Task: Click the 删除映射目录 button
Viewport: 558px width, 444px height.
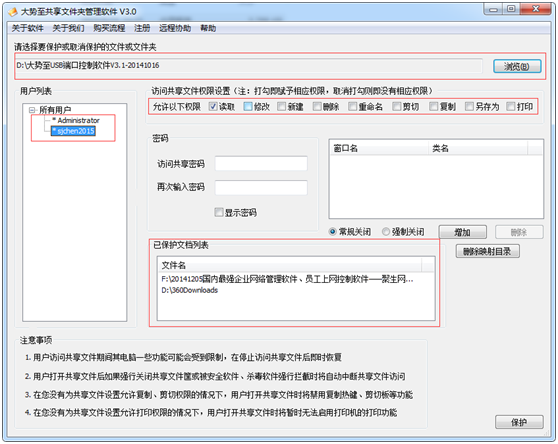Action: point(487,252)
